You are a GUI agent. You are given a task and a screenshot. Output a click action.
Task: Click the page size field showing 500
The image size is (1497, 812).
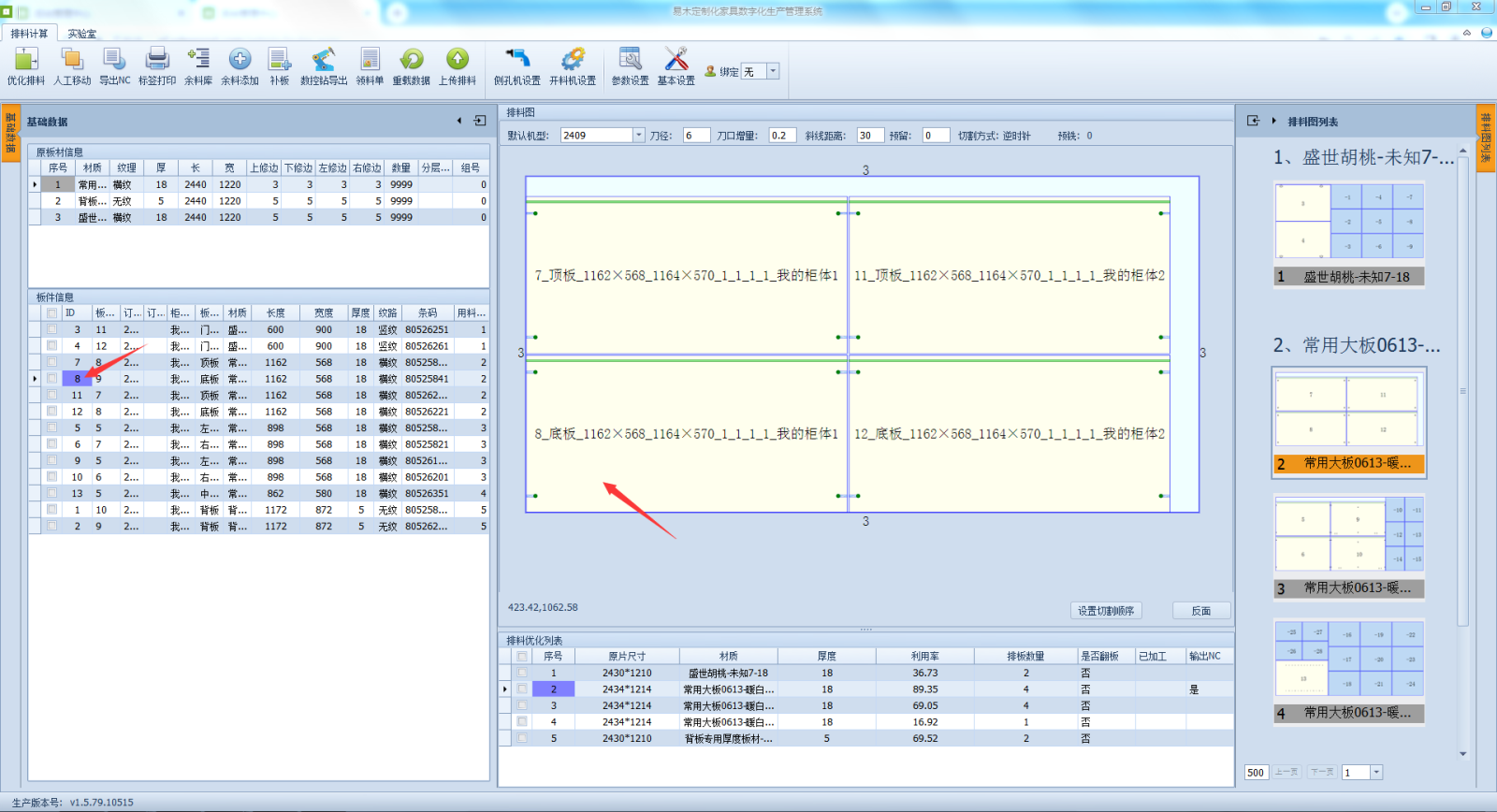1257,773
